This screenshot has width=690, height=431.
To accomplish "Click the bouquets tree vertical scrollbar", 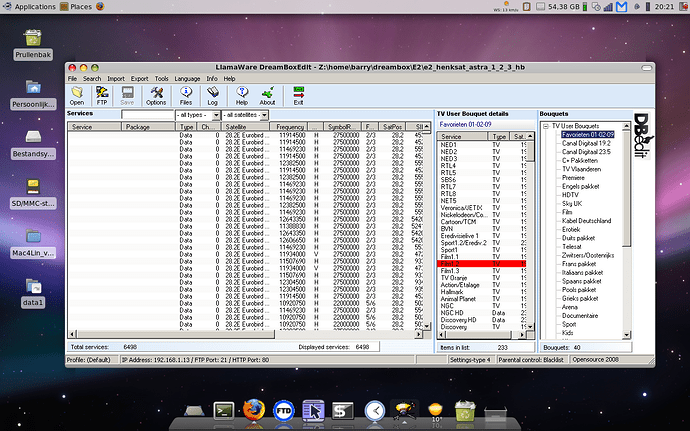I will click(627, 230).
